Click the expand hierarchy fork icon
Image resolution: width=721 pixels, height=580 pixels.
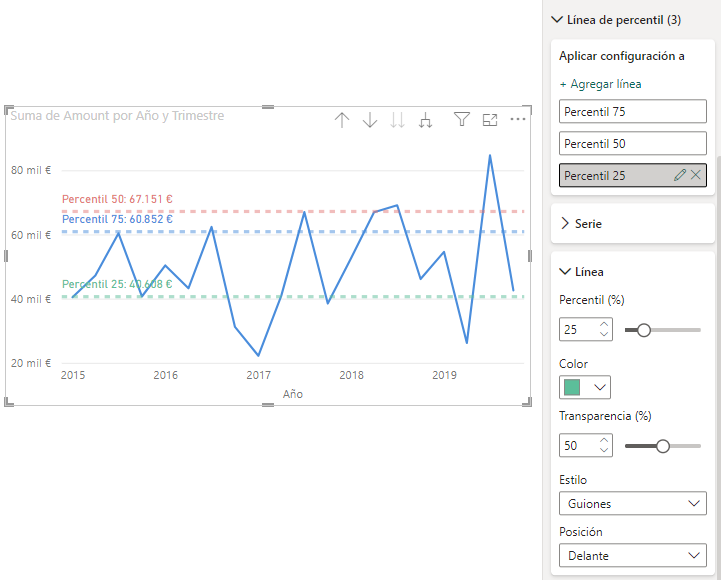[425, 120]
